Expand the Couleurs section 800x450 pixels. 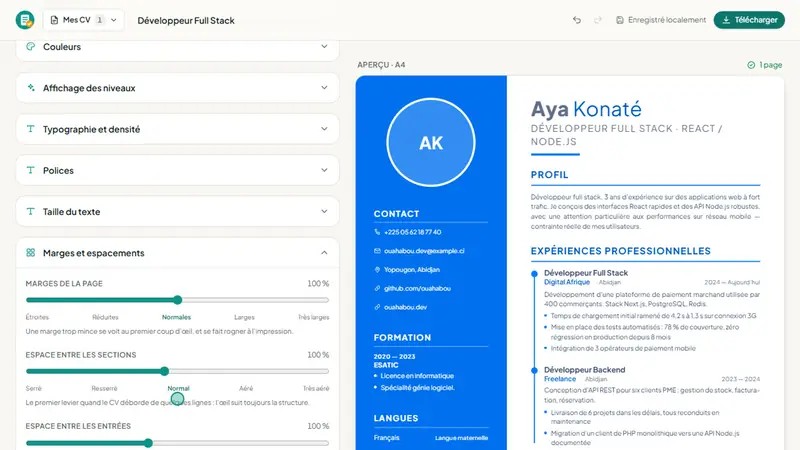178,47
